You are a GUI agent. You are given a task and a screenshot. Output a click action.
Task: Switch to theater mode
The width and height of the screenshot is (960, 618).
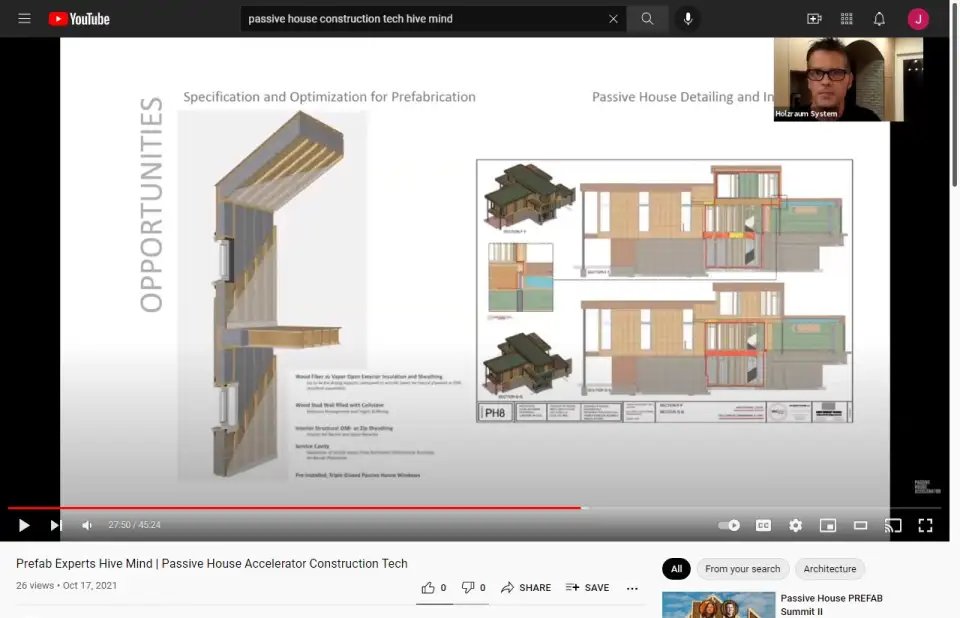pos(860,525)
